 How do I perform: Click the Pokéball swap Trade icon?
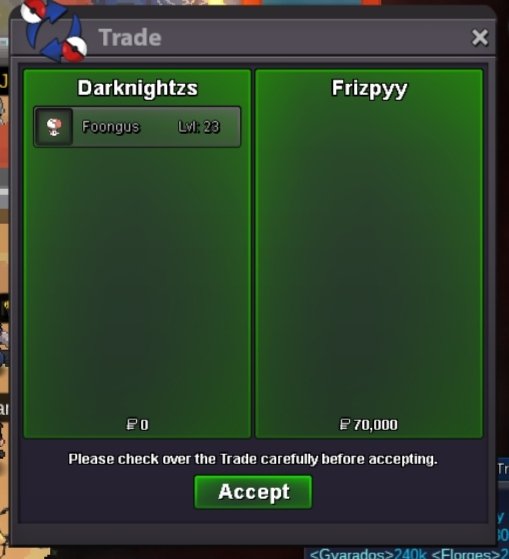coord(53,30)
